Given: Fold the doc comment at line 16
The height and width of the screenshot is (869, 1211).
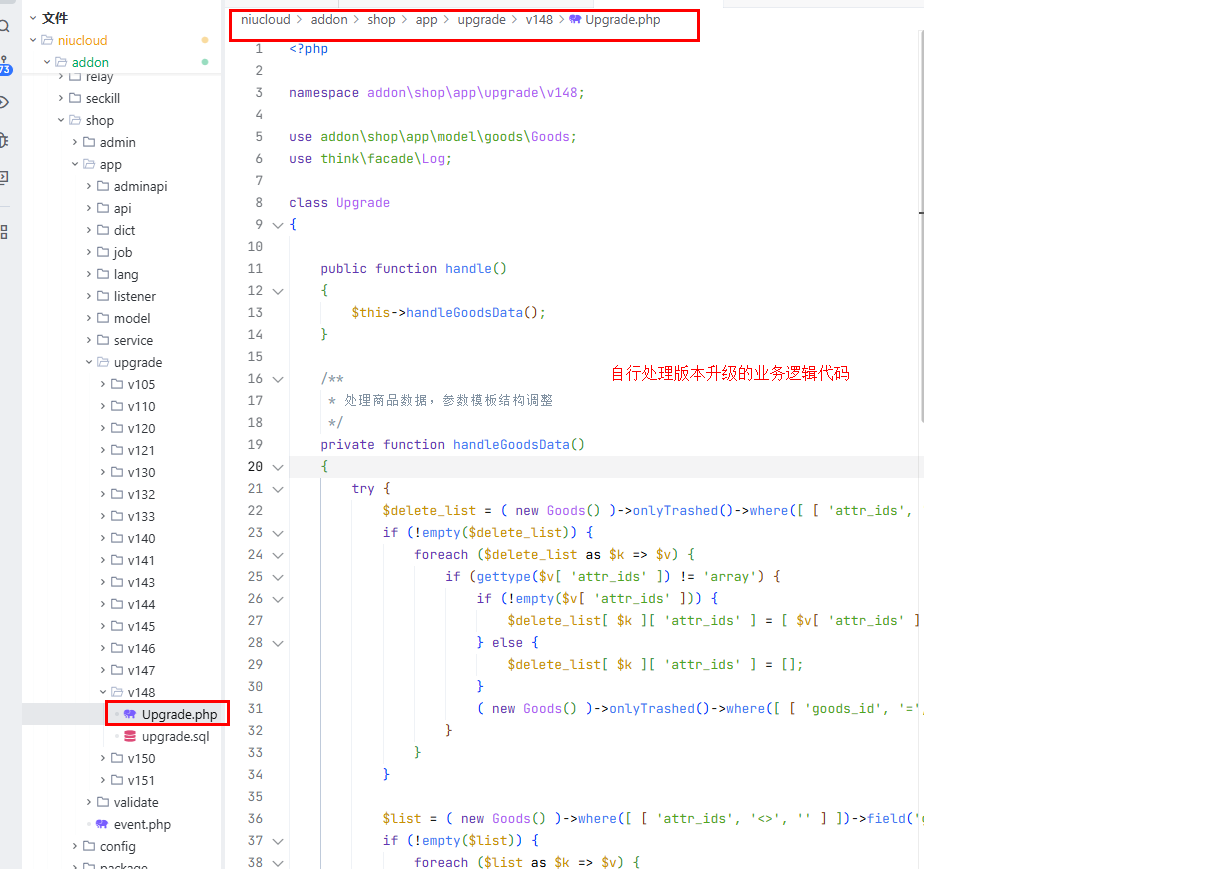Looking at the screenshot, I should coord(277,379).
